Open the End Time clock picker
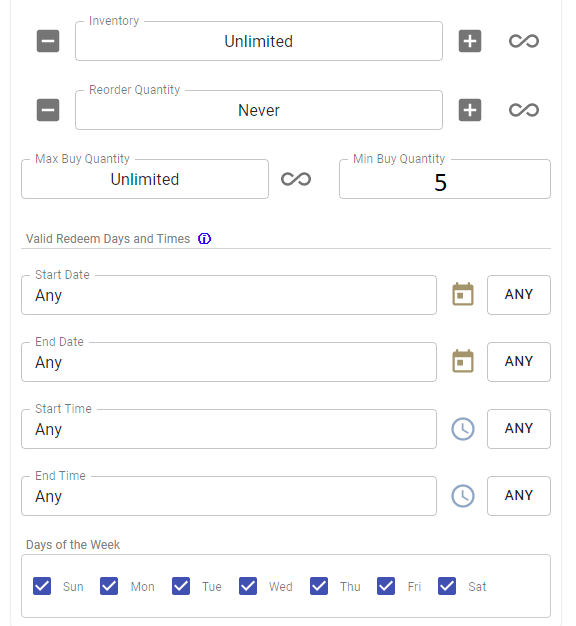This screenshot has width=576, height=626. point(463,496)
